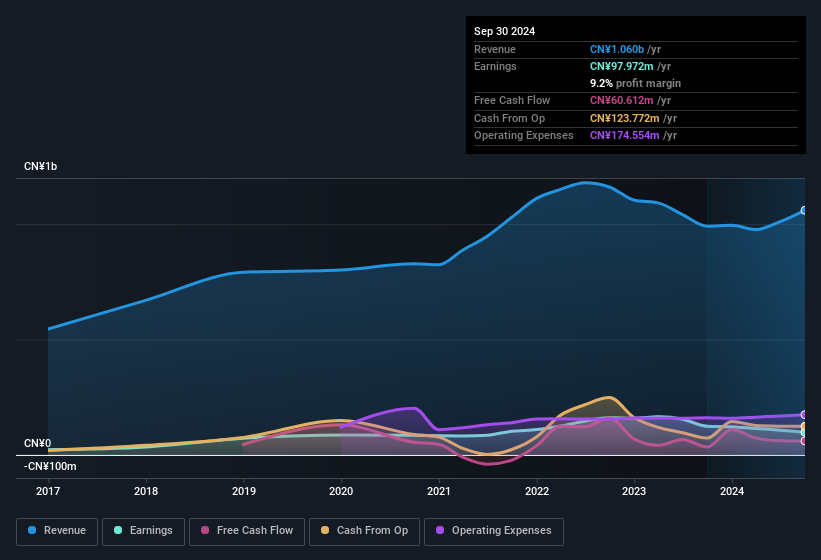Click the CN¥1.060b revenue value

pos(617,49)
